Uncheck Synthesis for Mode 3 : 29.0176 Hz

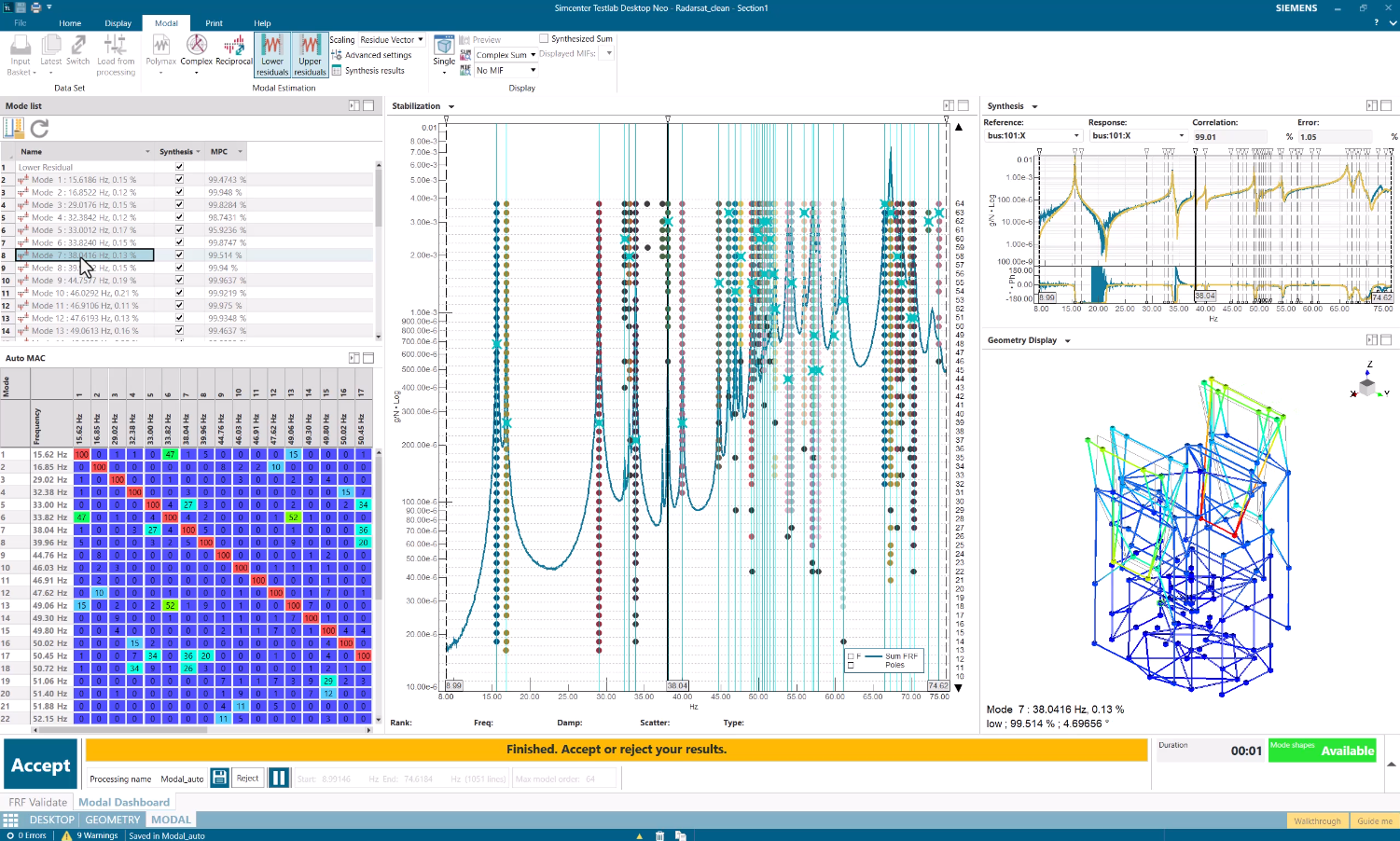178,204
